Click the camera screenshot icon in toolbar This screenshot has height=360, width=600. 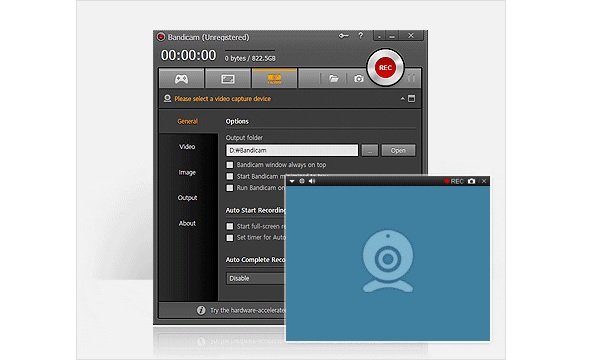pos(359,79)
